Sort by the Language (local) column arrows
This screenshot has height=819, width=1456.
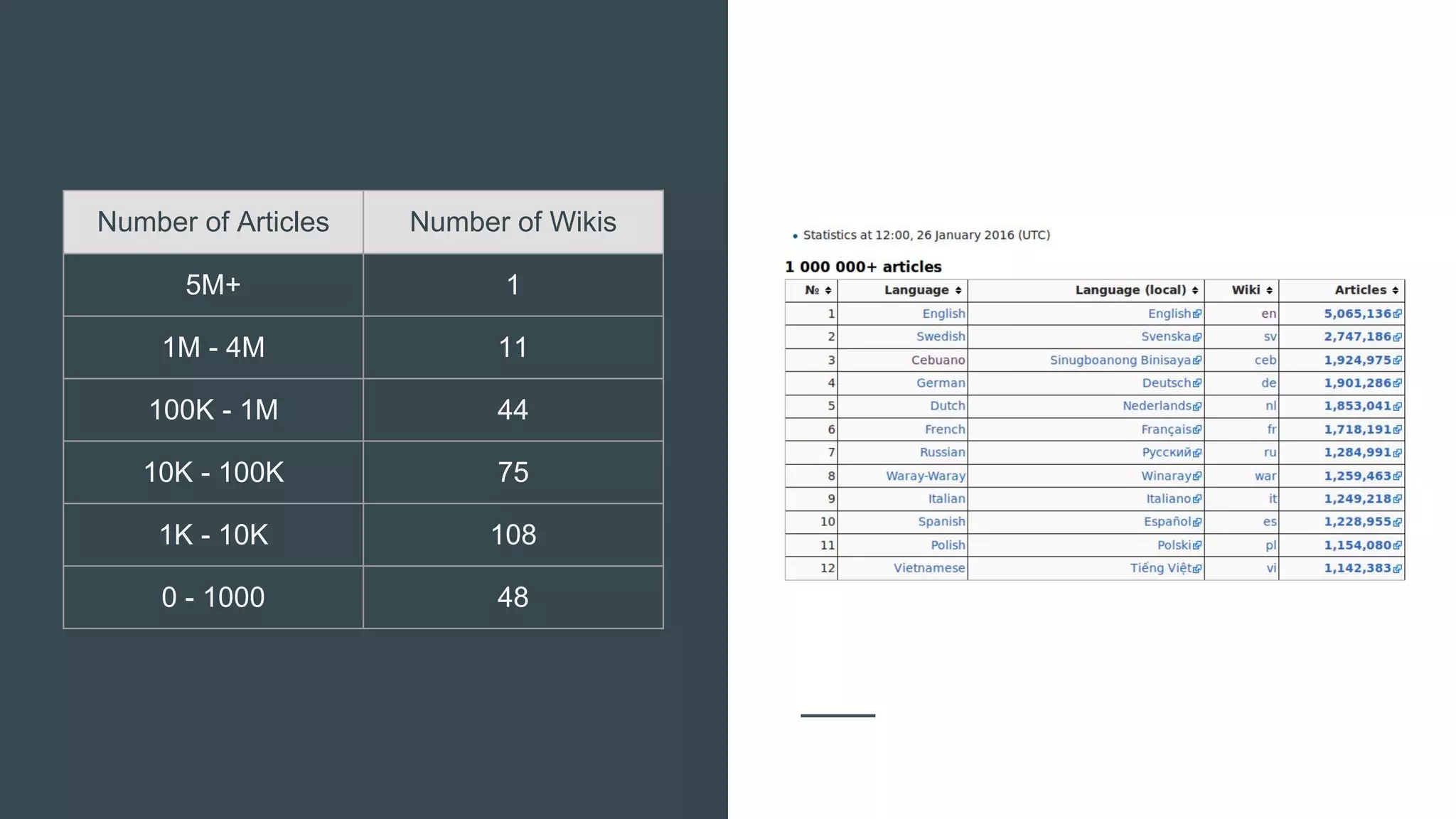[1195, 291]
